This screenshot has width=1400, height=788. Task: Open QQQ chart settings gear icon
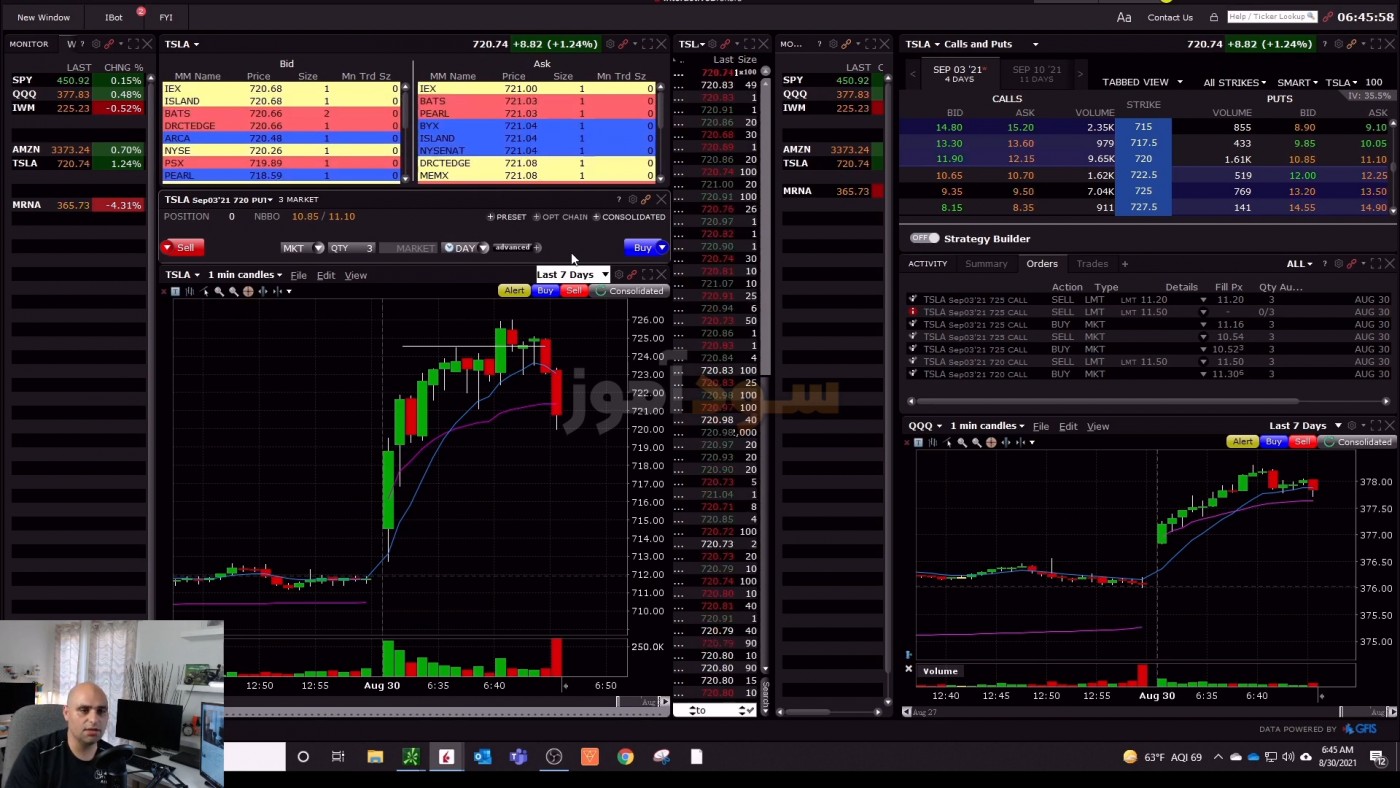pos(1351,426)
